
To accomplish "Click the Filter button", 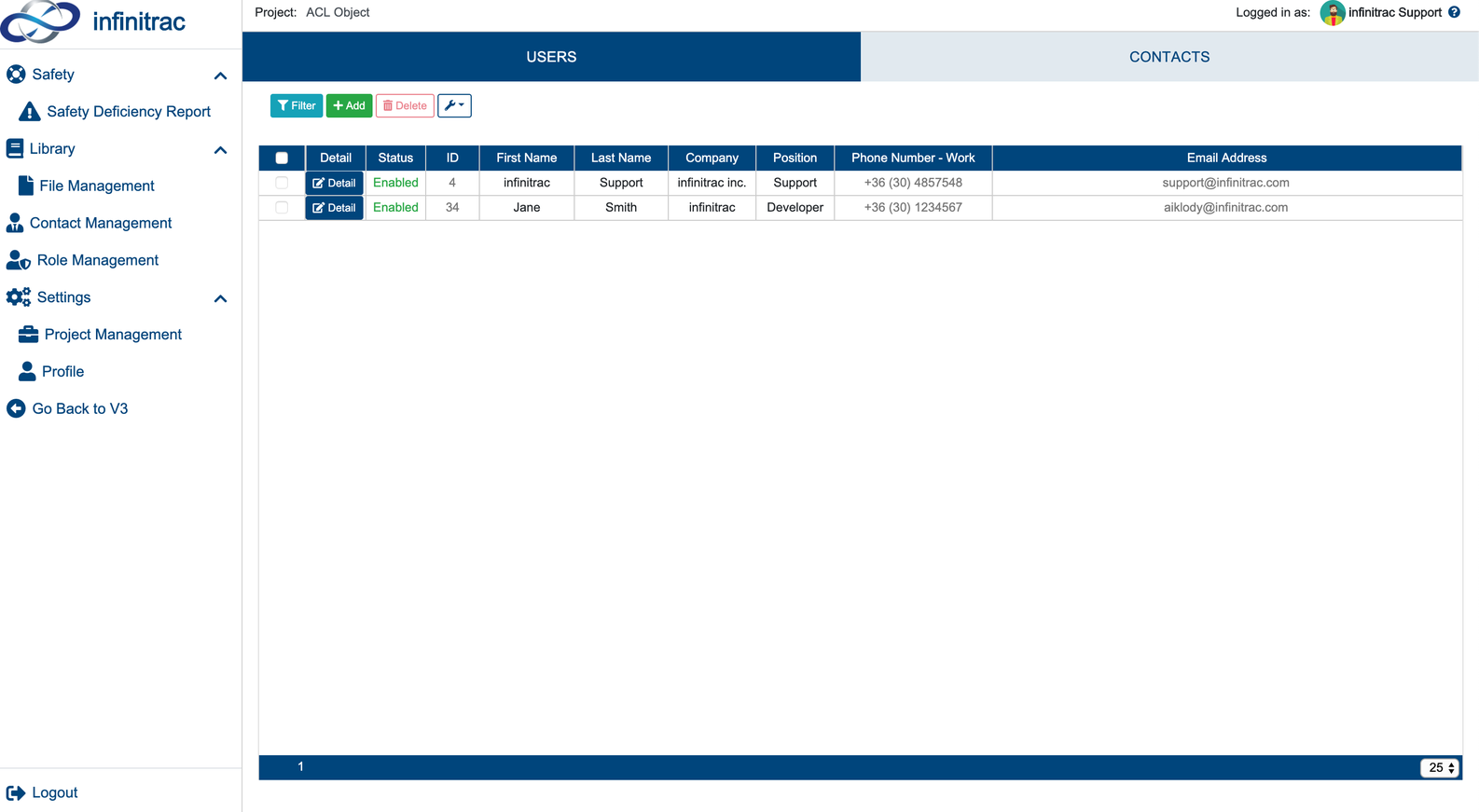I will [297, 105].
